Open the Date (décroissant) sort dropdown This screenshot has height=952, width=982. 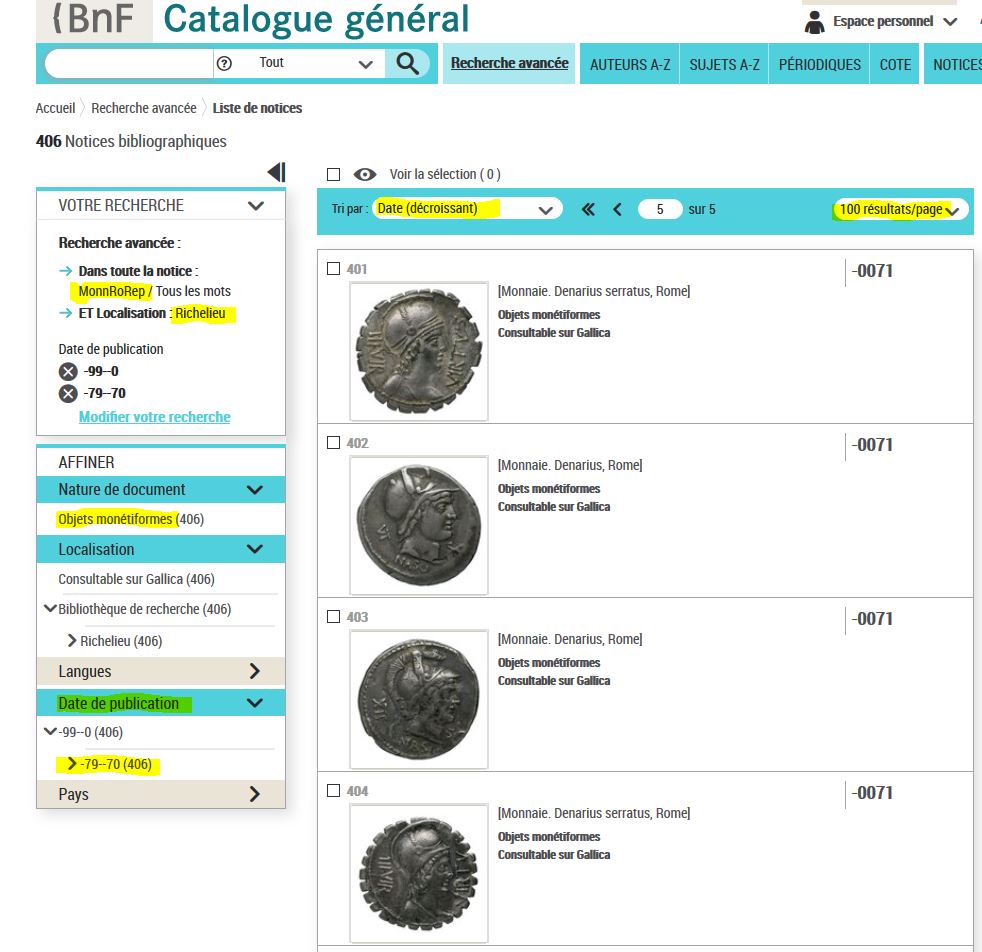(465, 209)
